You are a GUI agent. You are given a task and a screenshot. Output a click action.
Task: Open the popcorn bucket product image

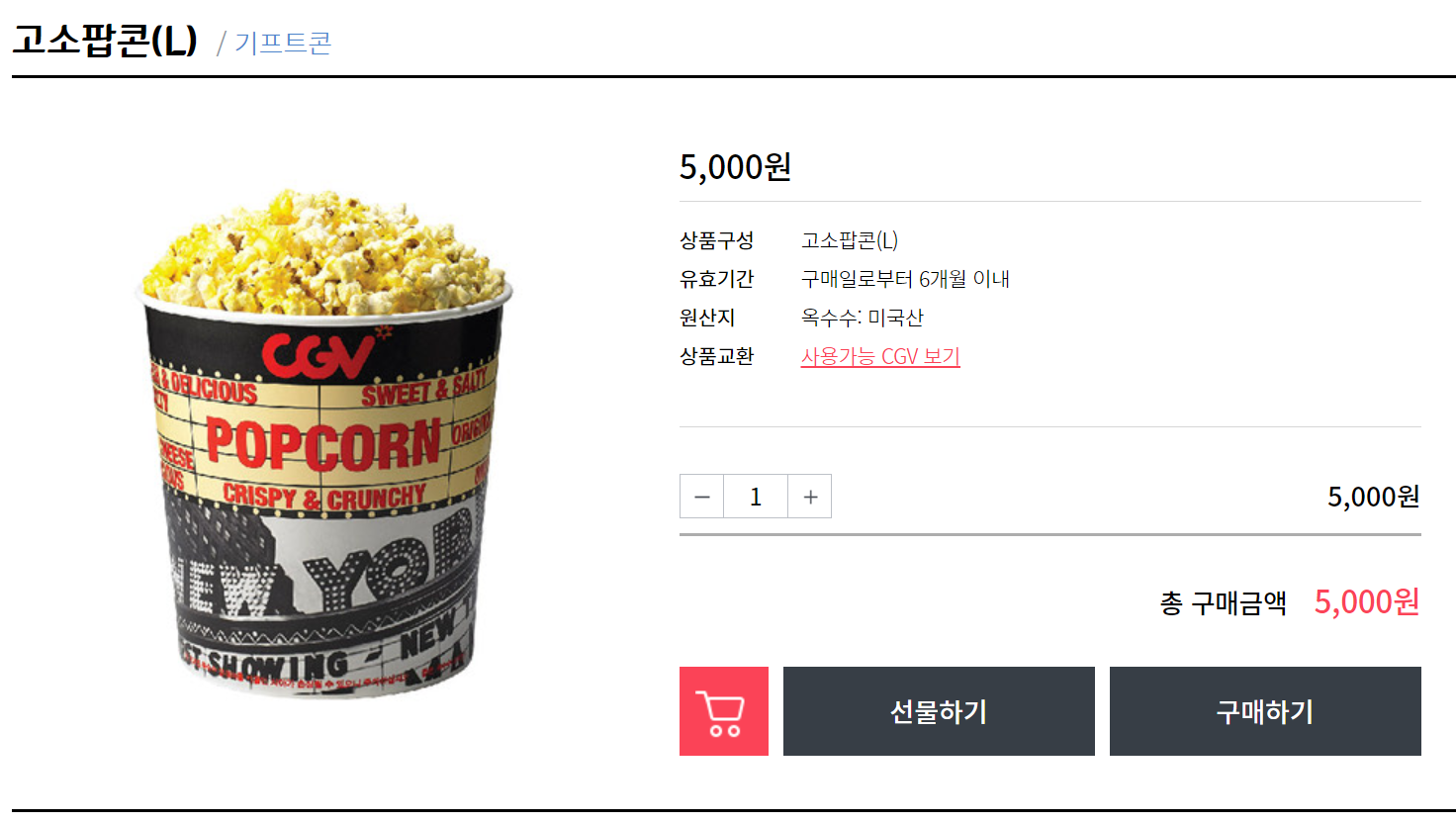[323, 443]
